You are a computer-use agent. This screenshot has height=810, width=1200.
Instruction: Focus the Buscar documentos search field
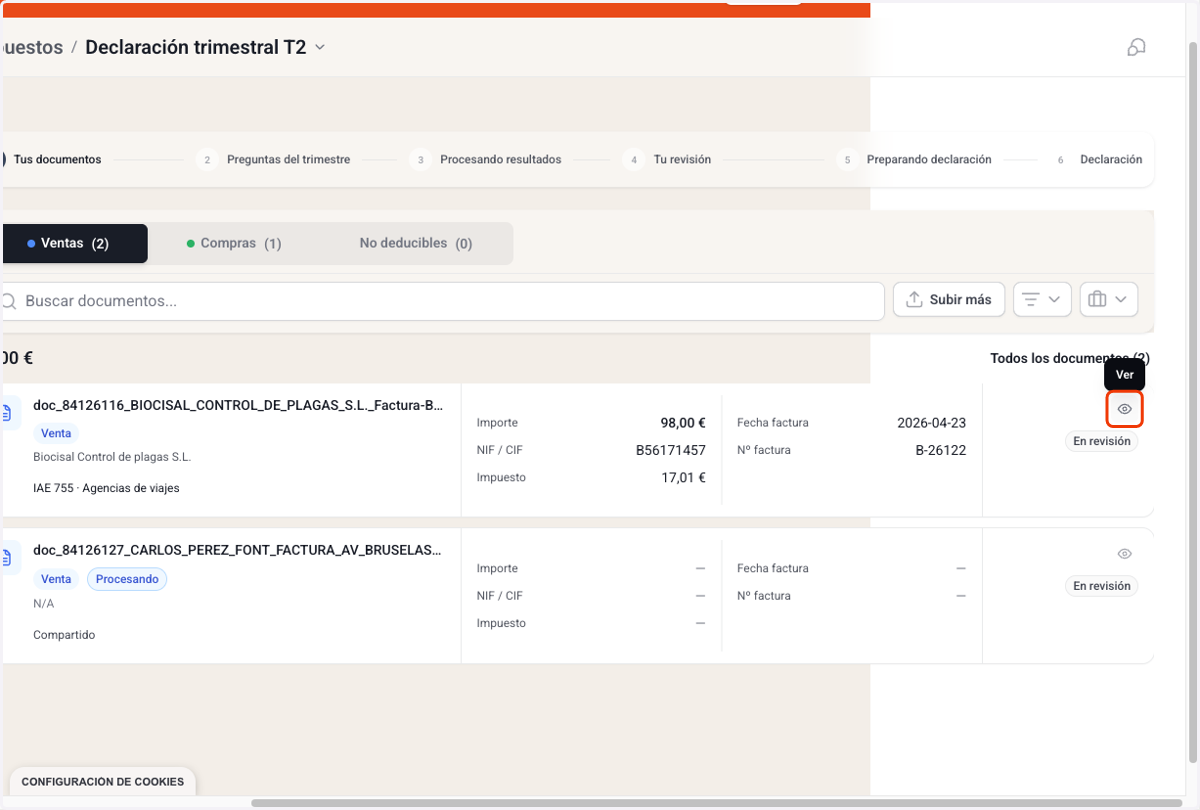point(444,301)
